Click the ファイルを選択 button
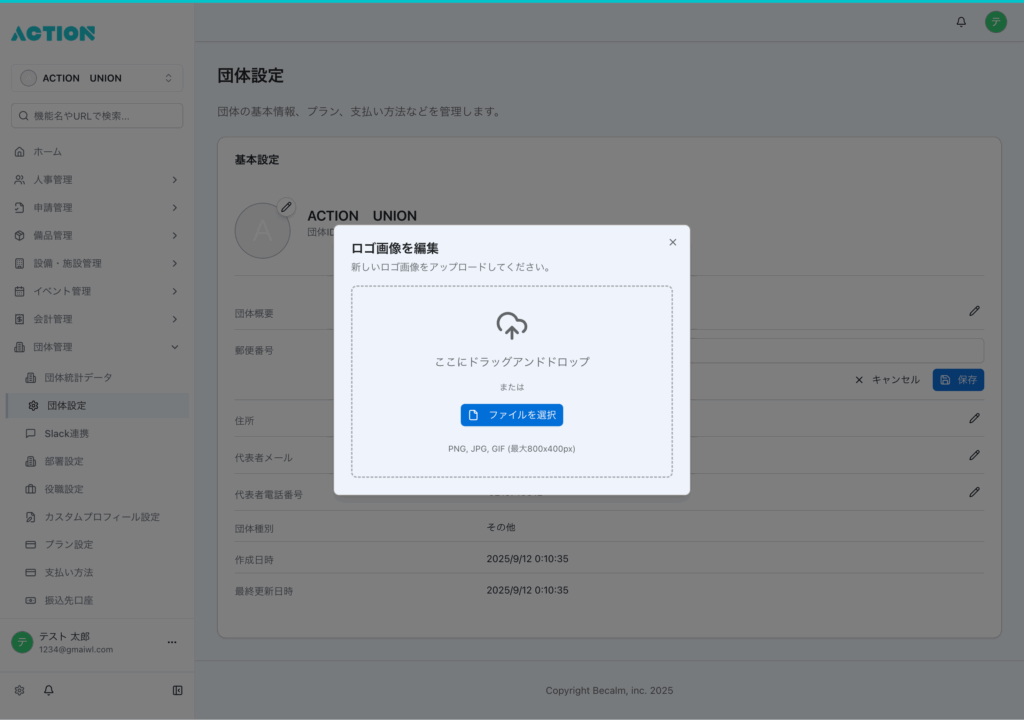Screen dimensions: 1024x720 point(511,415)
